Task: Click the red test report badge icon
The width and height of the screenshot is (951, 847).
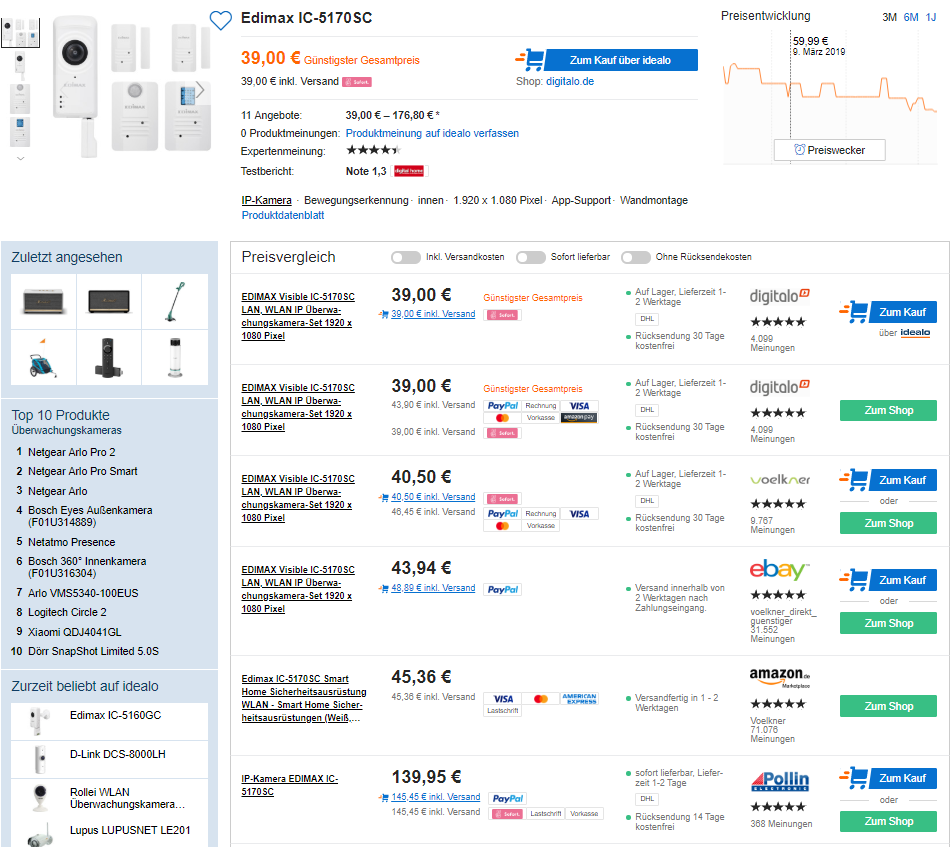Action: [x=409, y=171]
